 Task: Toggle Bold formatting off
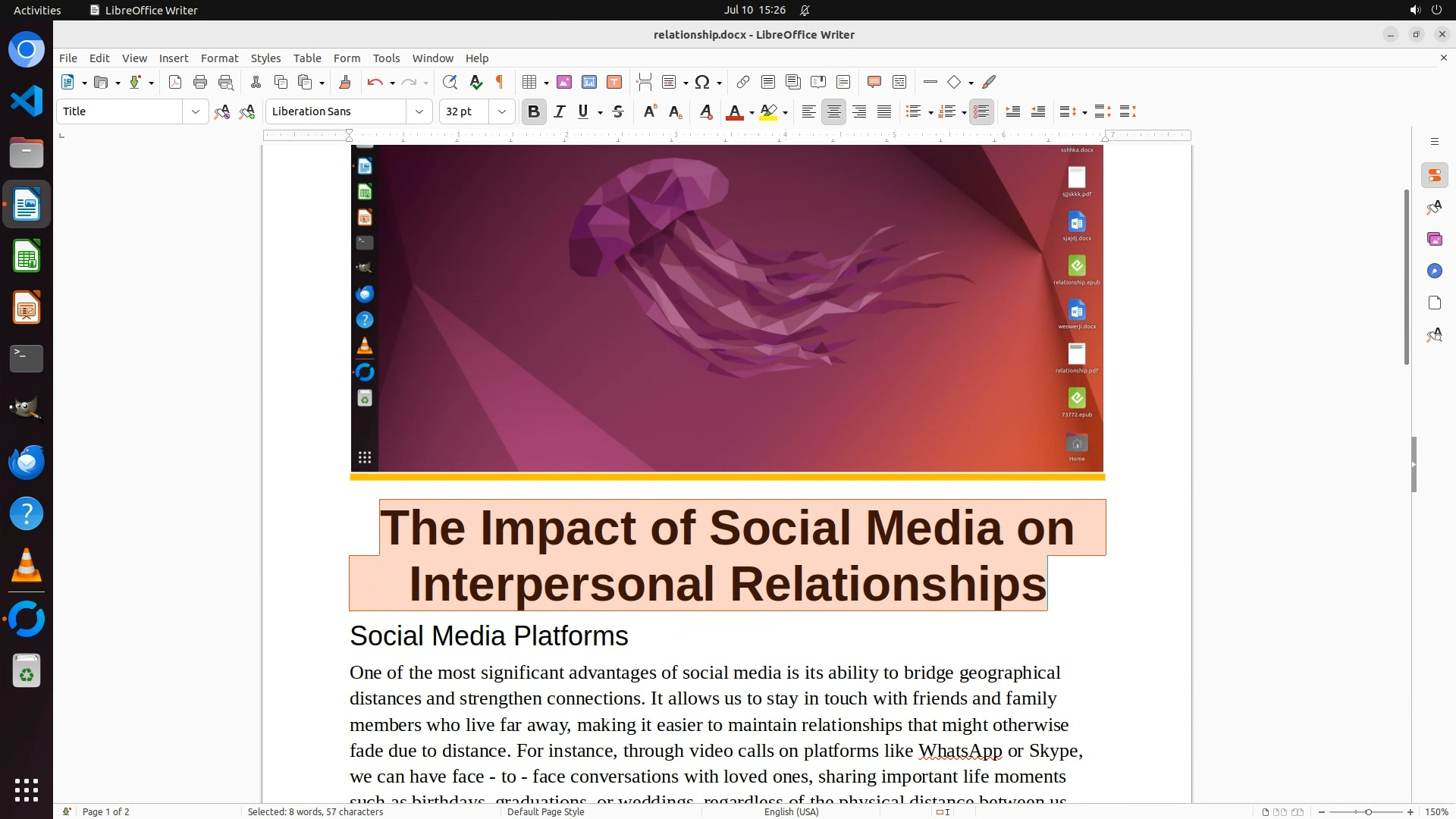tap(533, 111)
